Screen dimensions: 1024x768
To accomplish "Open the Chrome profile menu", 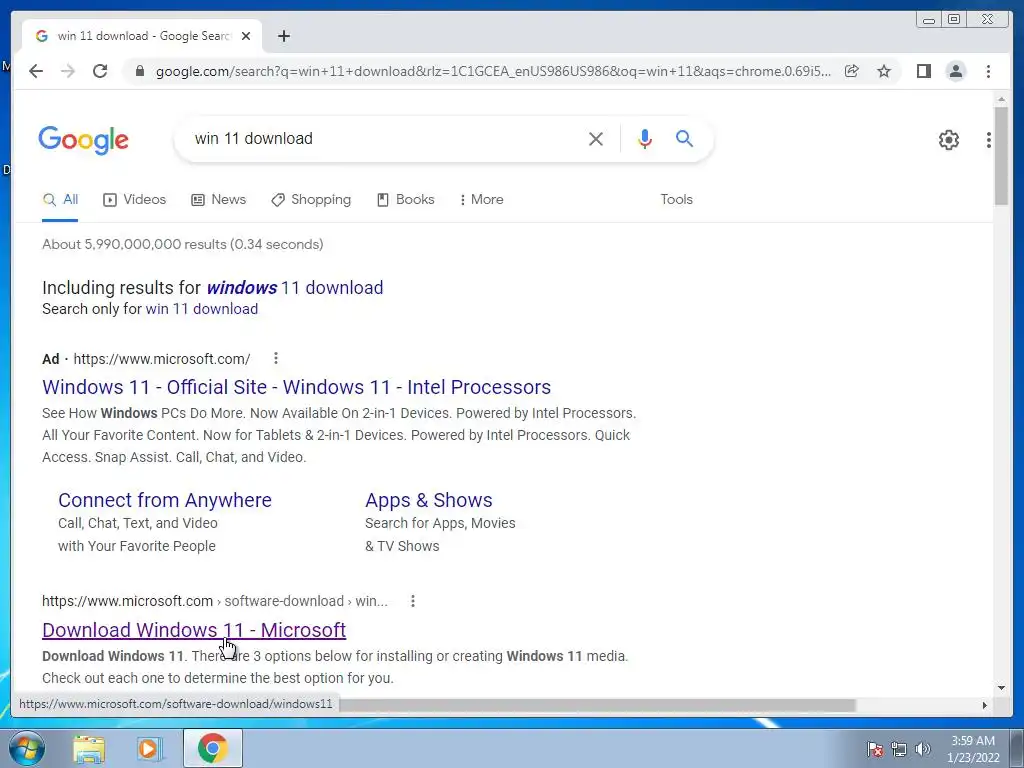I will pyautogui.click(x=955, y=71).
